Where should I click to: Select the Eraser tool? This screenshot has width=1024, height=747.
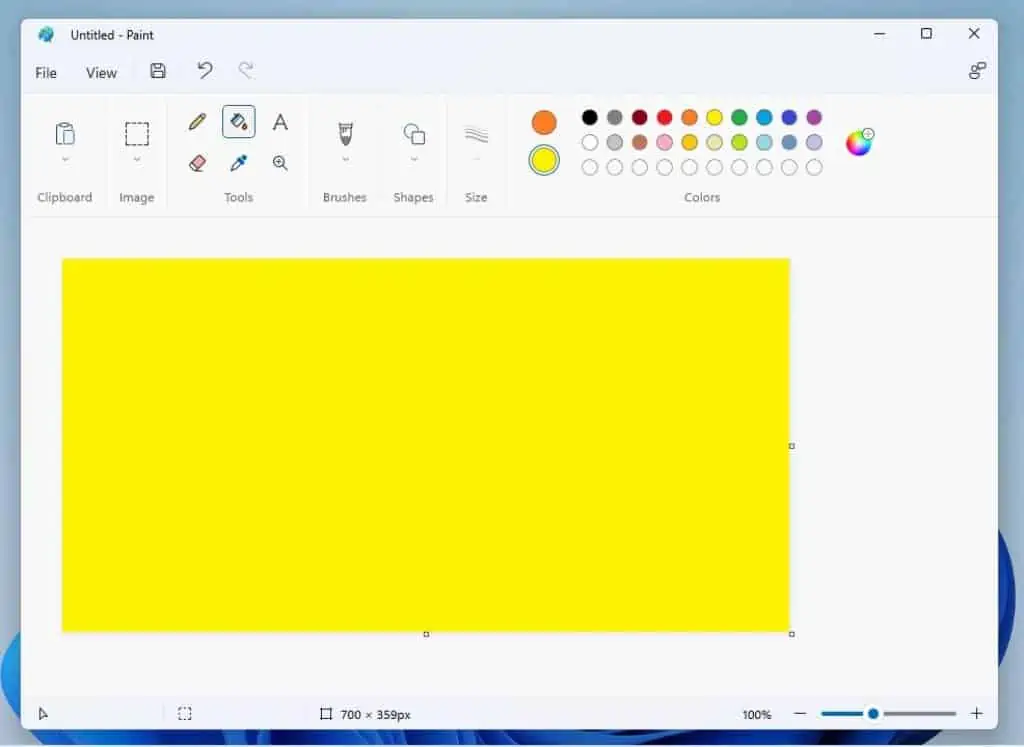coord(197,163)
